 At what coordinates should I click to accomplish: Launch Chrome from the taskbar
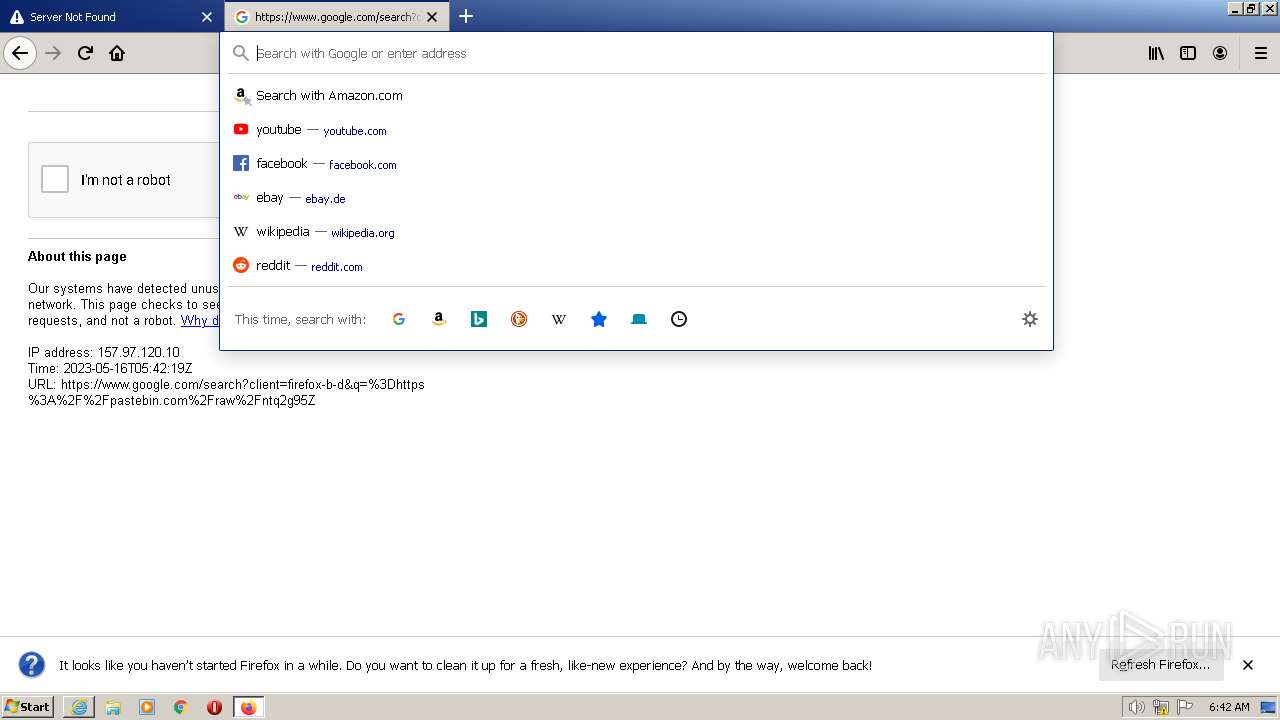(181, 707)
